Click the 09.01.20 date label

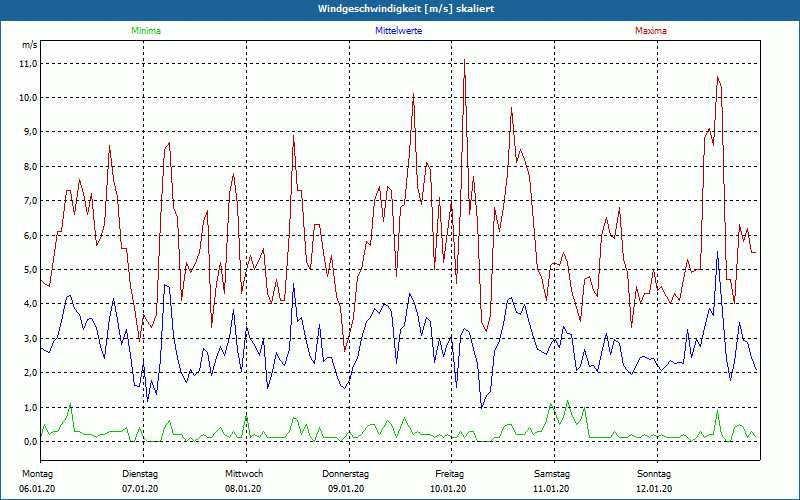[346, 489]
